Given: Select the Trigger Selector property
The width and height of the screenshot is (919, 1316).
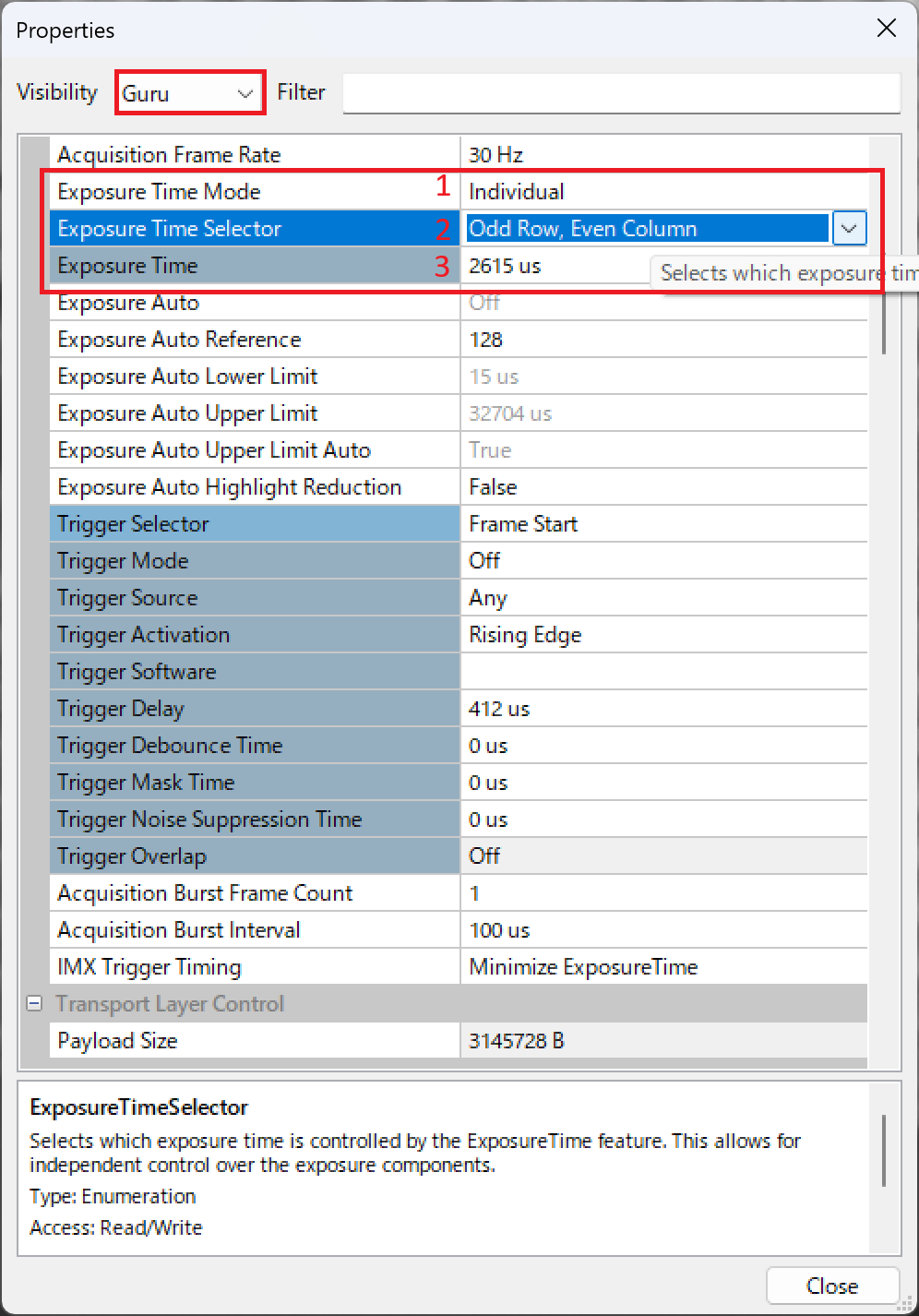Looking at the screenshot, I should (x=255, y=523).
